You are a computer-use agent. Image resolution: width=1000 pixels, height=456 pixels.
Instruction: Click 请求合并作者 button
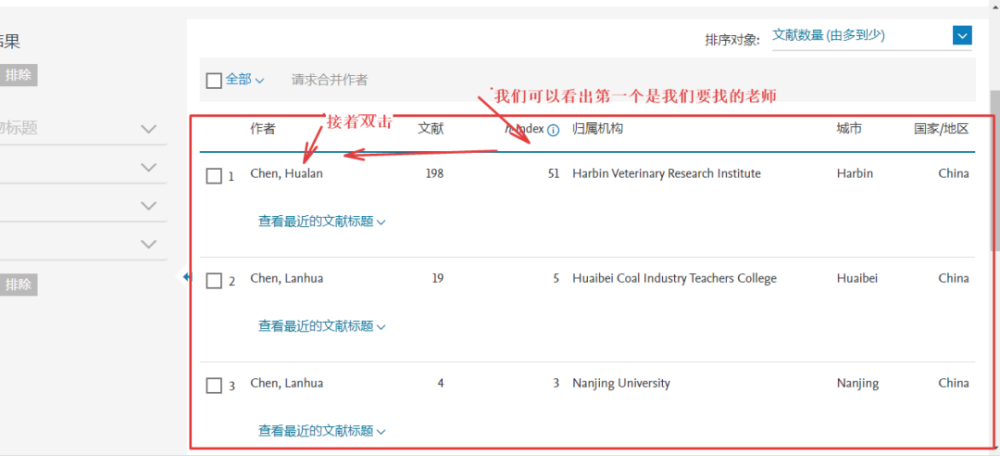pos(330,80)
